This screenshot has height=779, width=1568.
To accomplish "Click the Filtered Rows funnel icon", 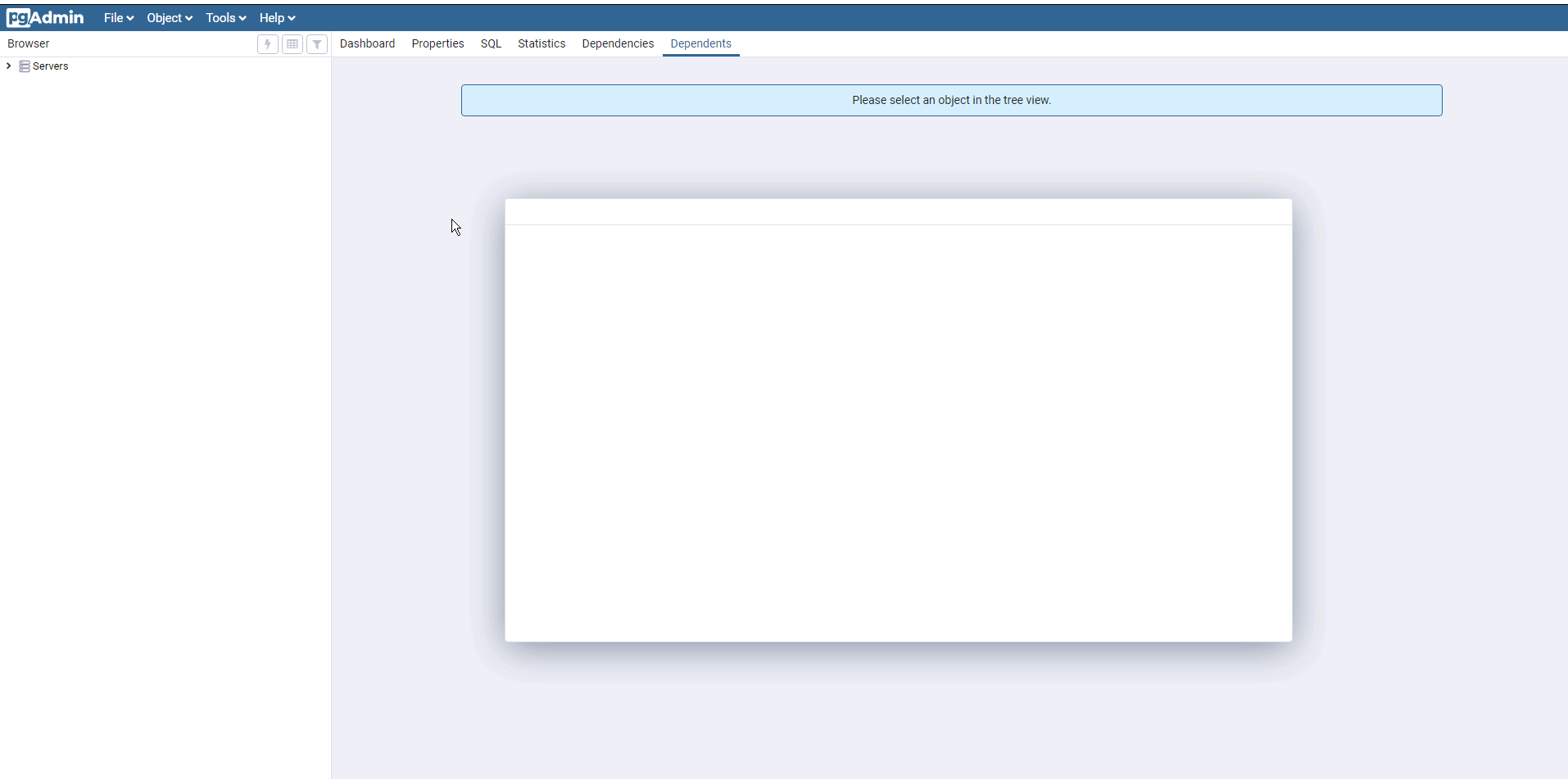I will point(317,44).
